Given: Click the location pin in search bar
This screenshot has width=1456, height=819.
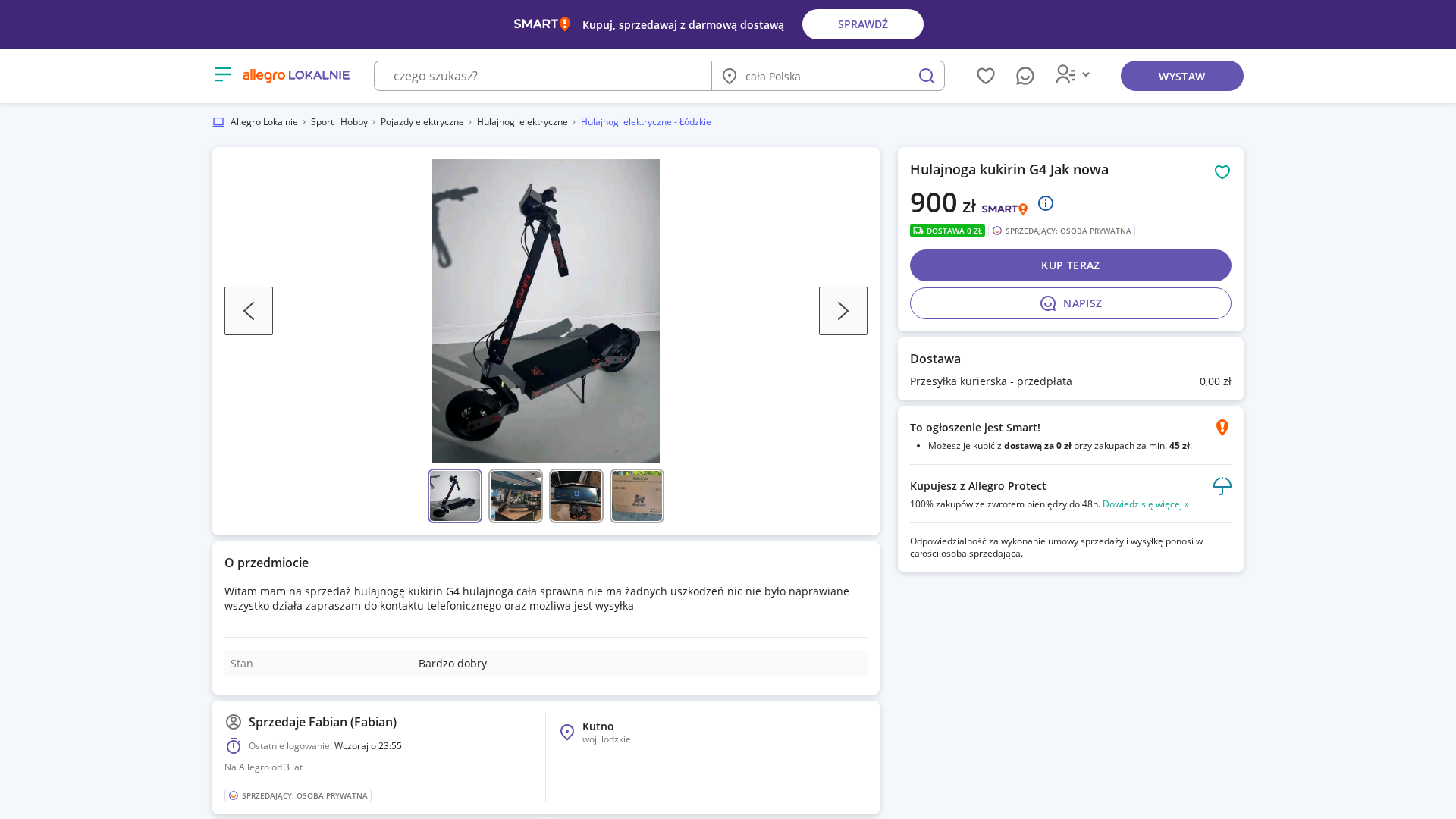Looking at the screenshot, I should tap(730, 76).
